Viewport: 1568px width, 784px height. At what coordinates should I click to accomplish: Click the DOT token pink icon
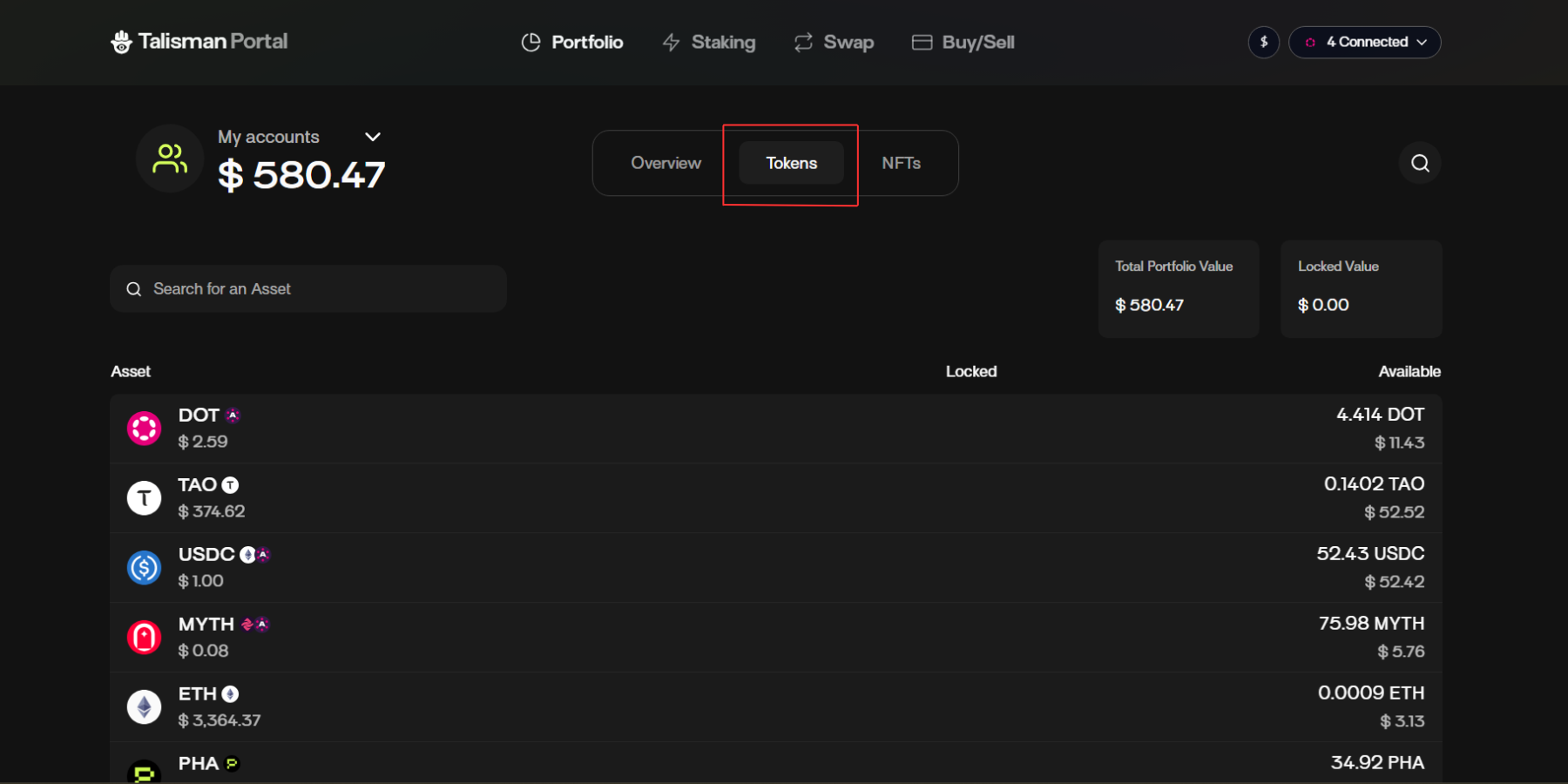145,429
